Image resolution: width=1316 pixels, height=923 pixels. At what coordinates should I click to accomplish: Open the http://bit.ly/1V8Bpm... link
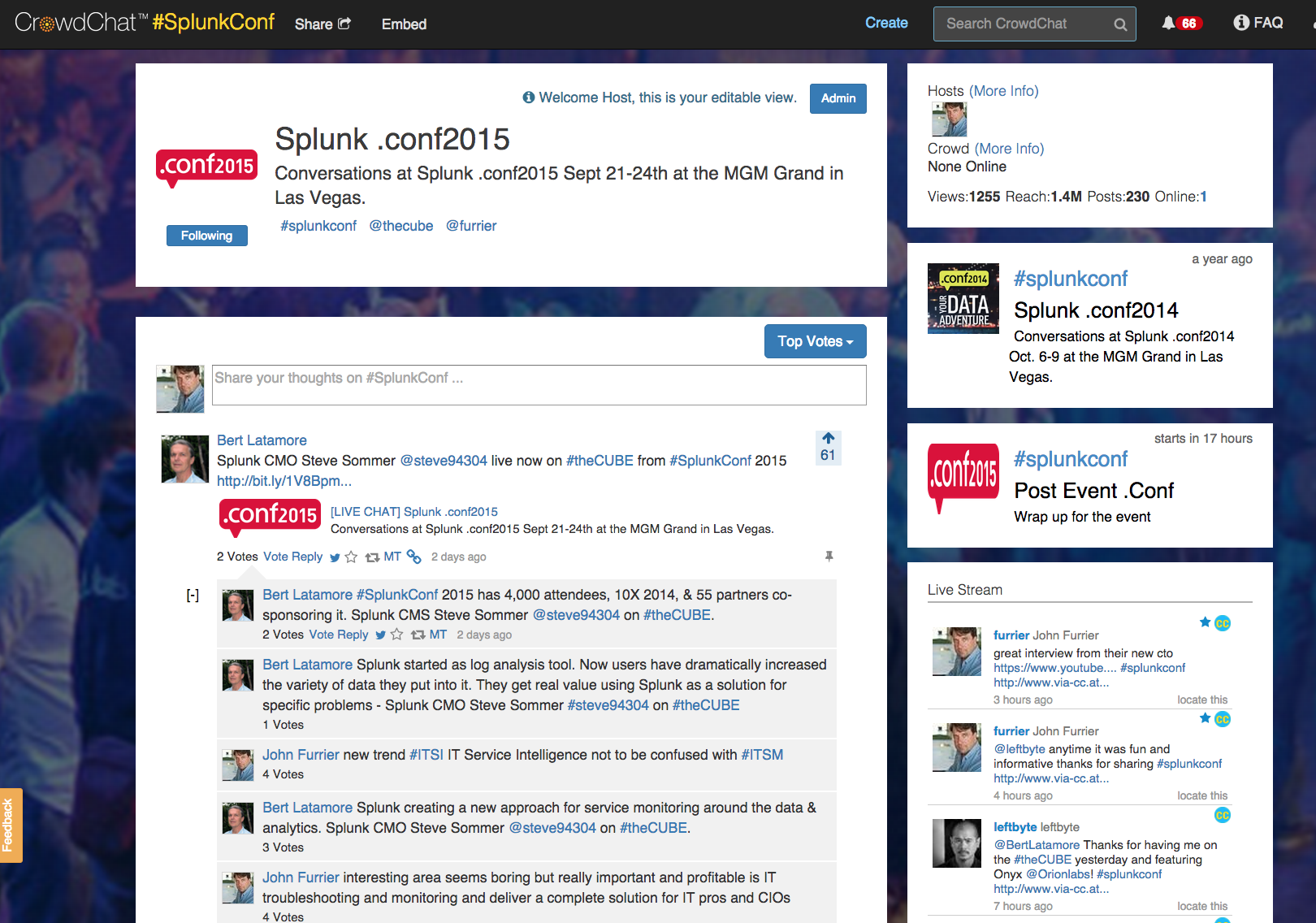pos(284,481)
